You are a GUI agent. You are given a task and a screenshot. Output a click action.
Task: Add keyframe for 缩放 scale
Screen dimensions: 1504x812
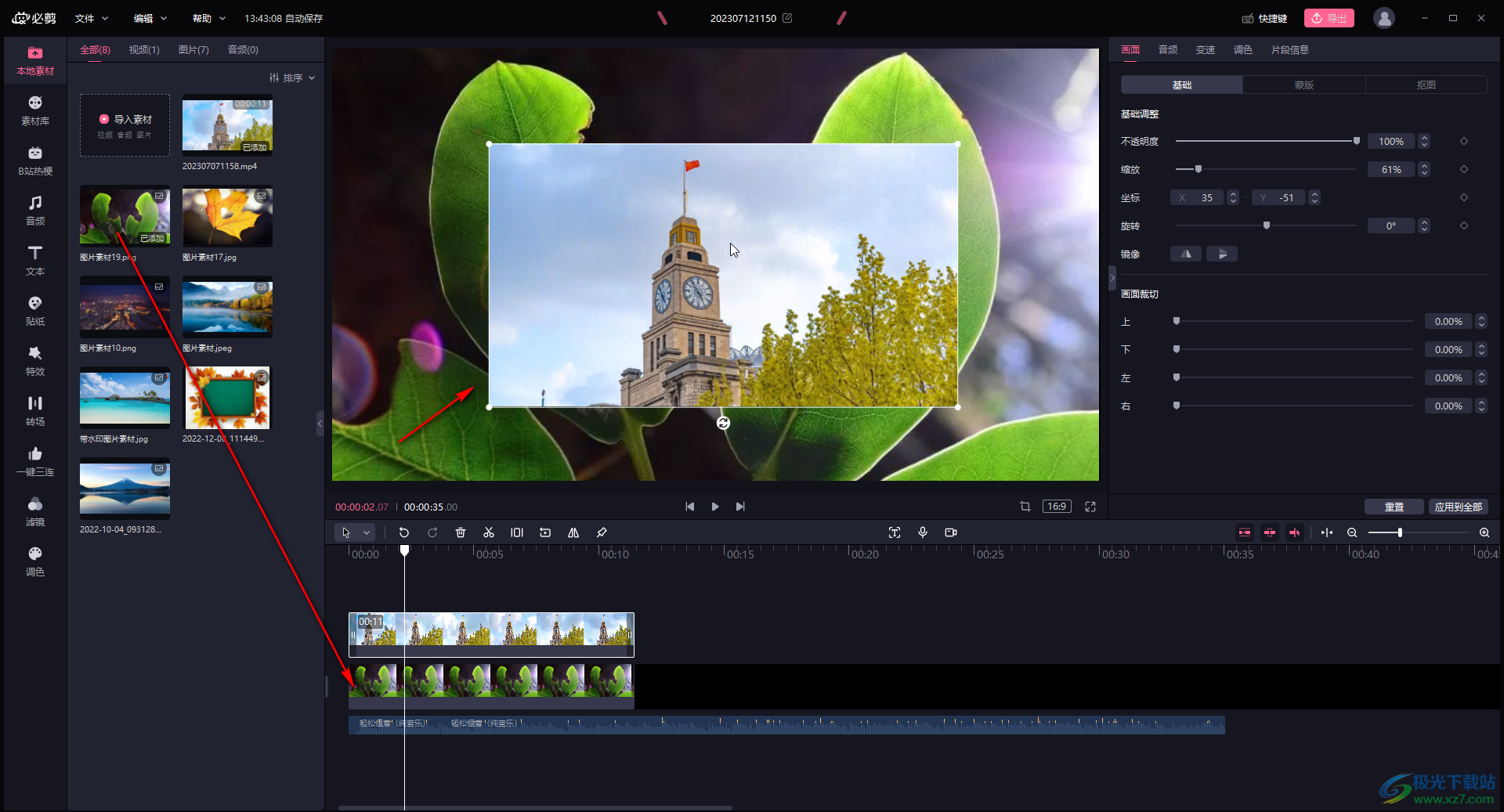(1464, 169)
